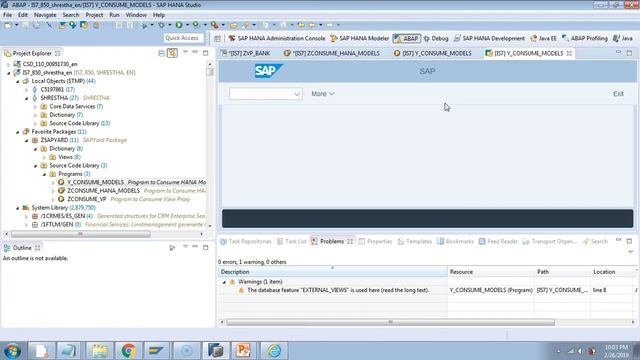Sort problems by Description column

click(333, 272)
